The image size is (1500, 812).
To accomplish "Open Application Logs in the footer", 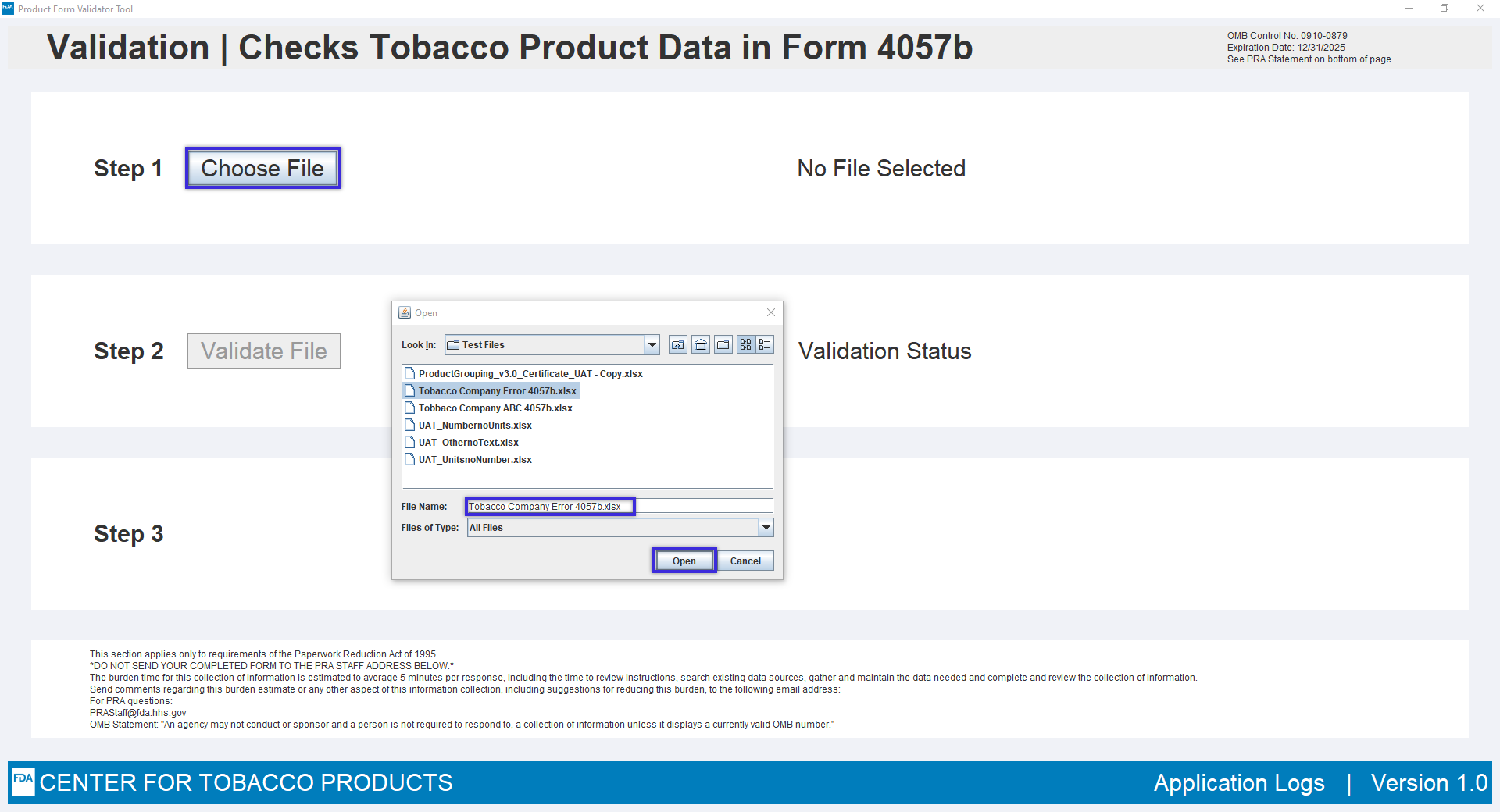I will click(1239, 783).
